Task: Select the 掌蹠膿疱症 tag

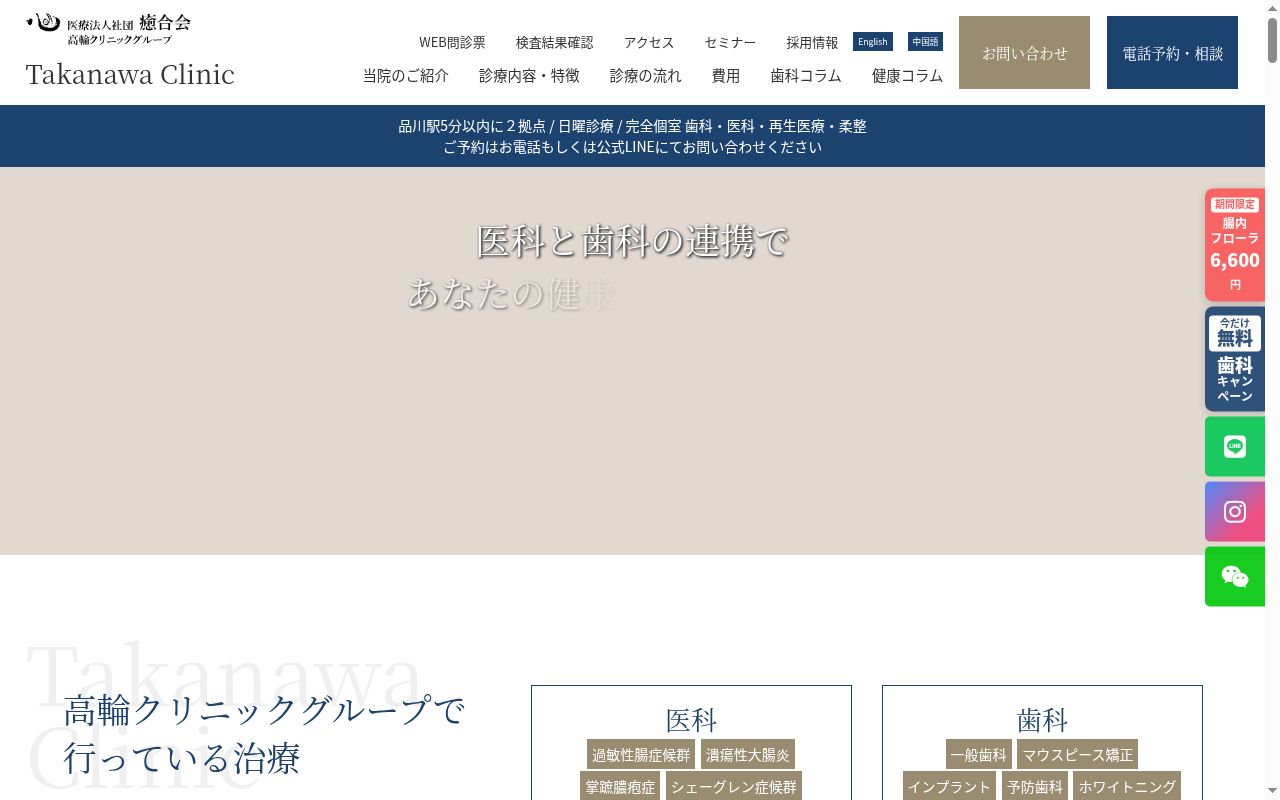Action: click(620, 786)
